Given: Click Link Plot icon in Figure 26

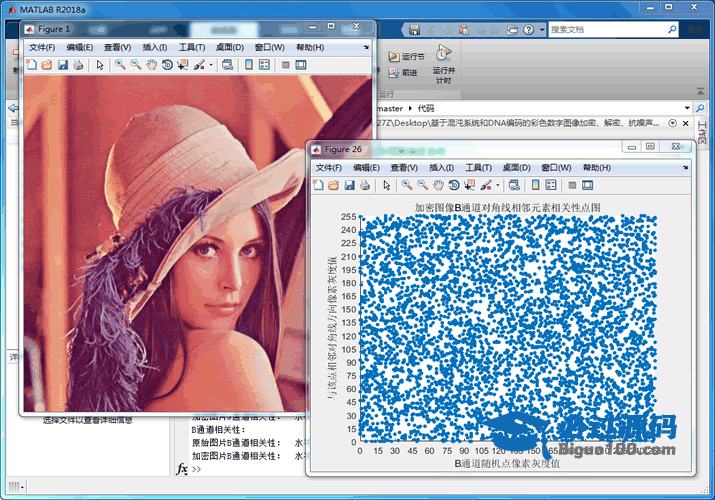Looking at the screenshot, I should [514, 185].
